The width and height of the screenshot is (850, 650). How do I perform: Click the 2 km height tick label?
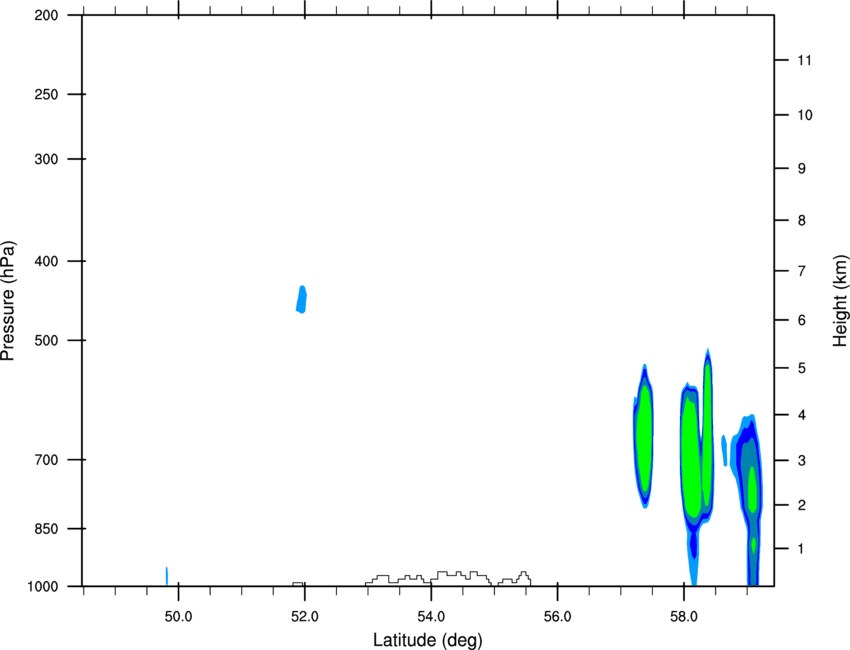click(x=802, y=505)
